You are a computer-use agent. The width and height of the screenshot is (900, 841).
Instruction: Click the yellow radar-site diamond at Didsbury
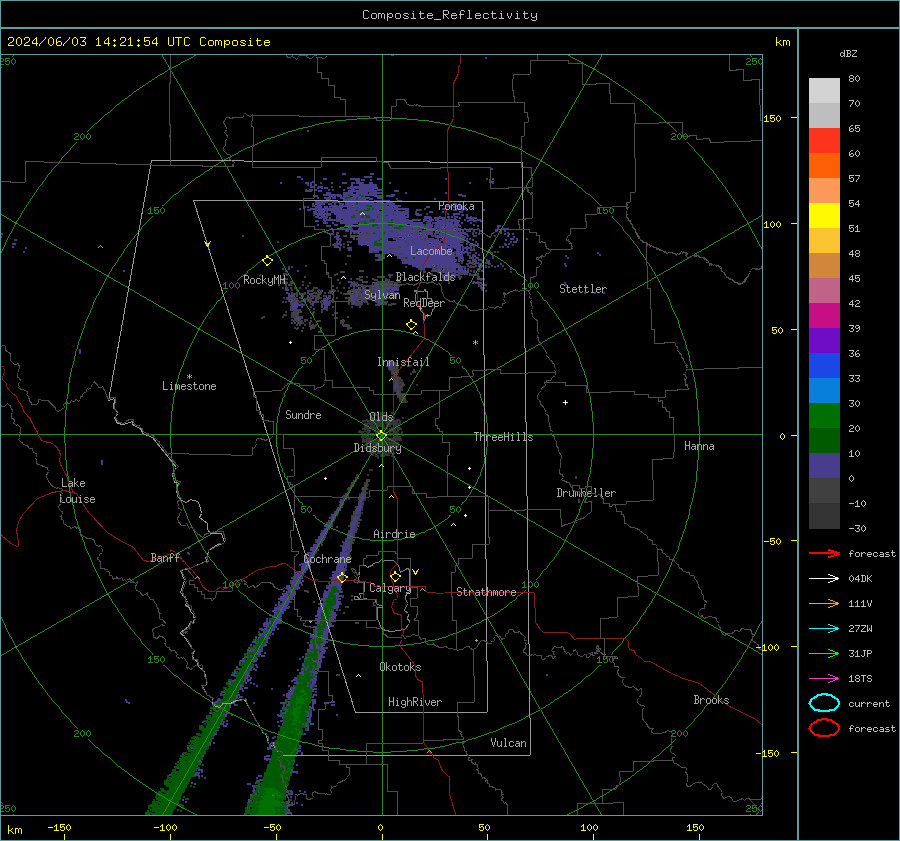[381, 436]
